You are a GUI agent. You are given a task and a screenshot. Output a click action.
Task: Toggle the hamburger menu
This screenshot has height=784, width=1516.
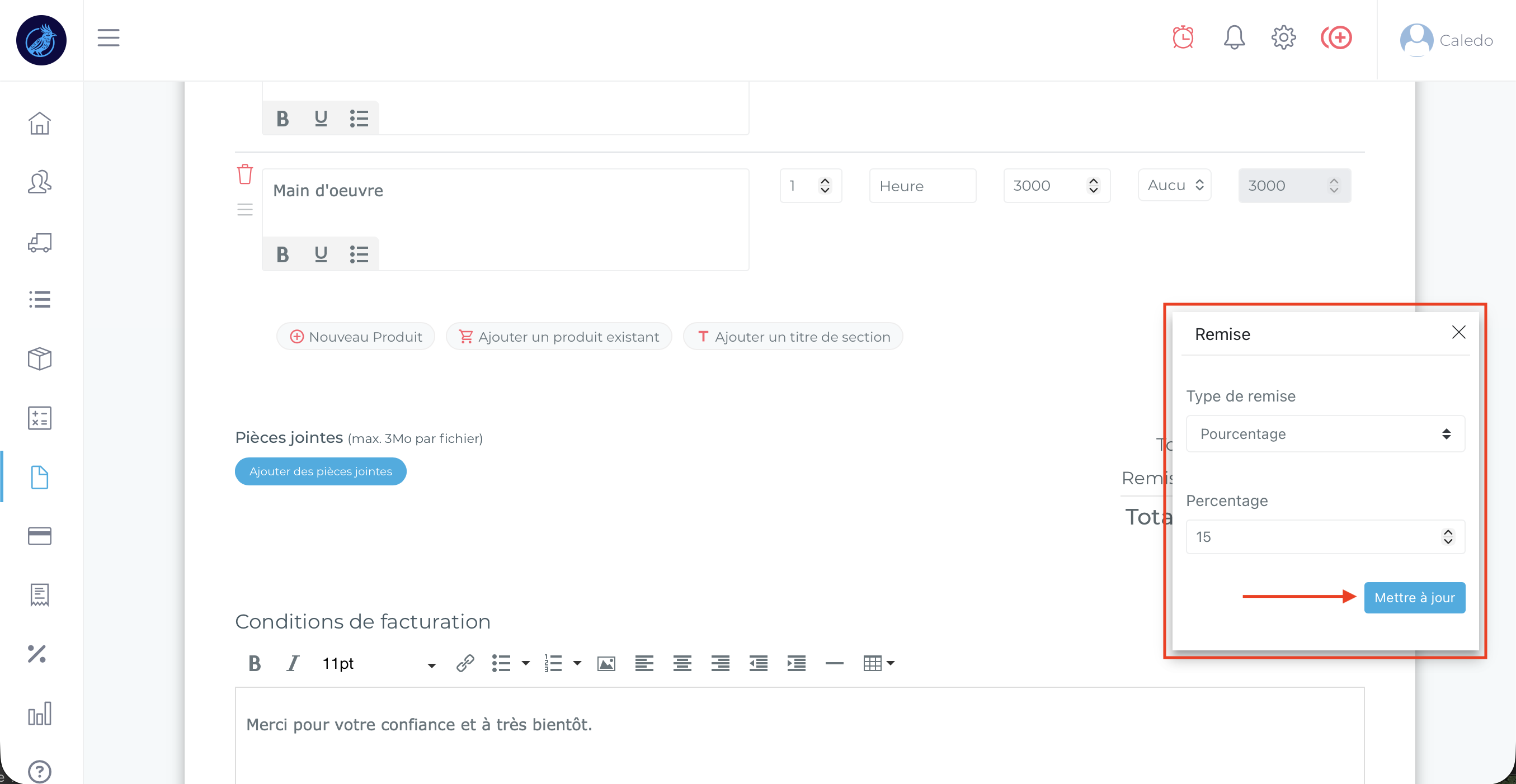click(109, 37)
